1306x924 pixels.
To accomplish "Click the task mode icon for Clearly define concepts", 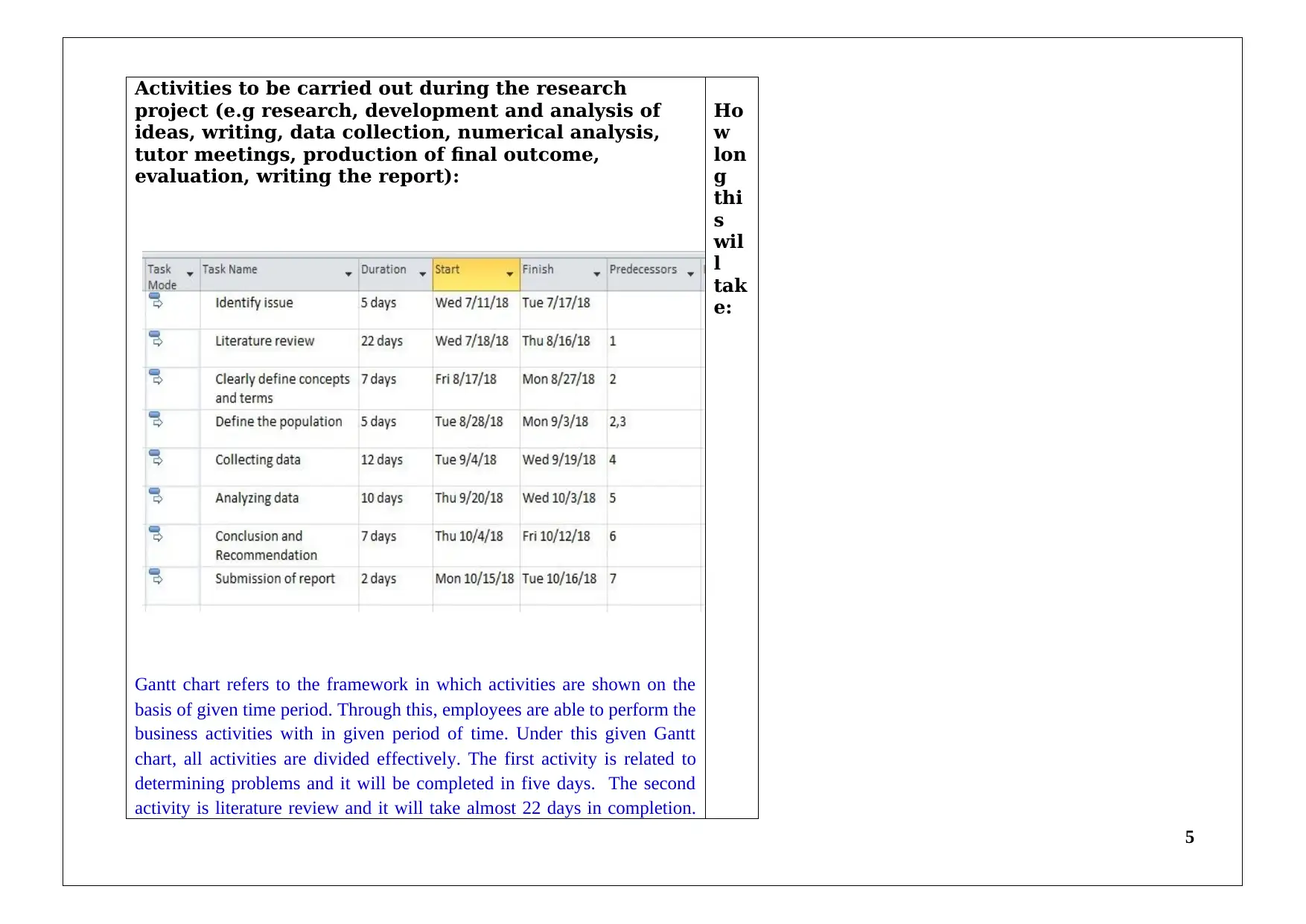I will [x=156, y=377].
